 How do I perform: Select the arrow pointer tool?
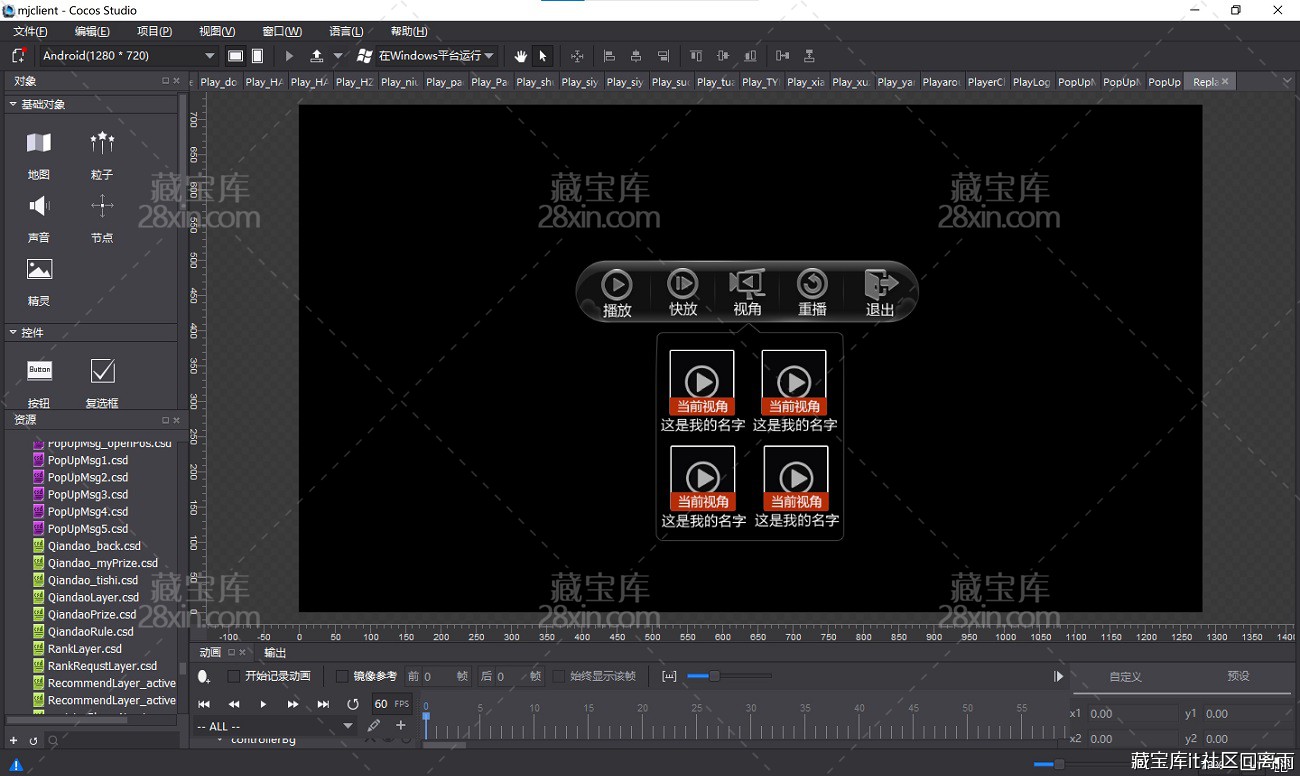[x=543, y=56]
